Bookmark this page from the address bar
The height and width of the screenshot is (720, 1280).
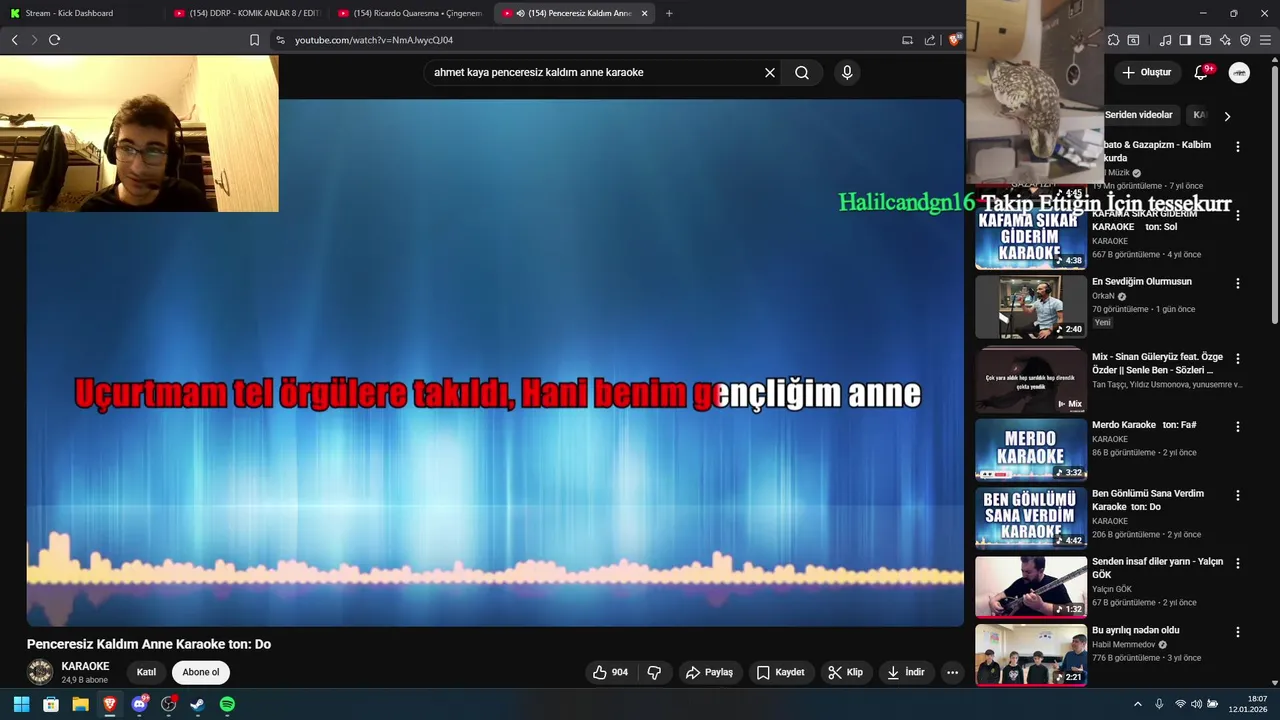(x=254, y=40)
